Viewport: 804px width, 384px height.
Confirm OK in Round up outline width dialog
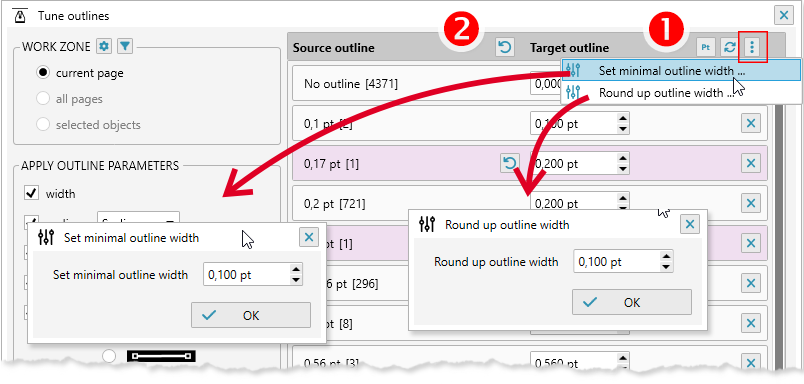pos(632,302)
